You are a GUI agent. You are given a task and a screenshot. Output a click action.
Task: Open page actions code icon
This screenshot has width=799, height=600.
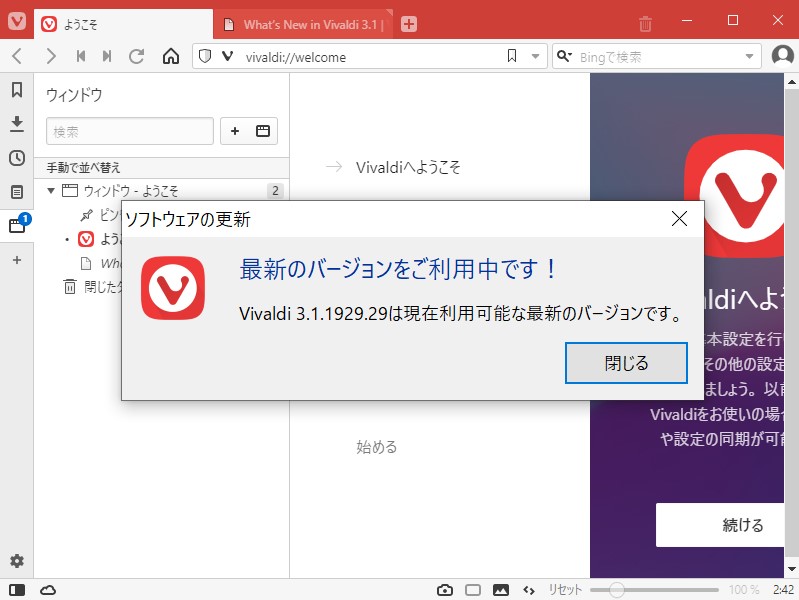pos(529,590)
